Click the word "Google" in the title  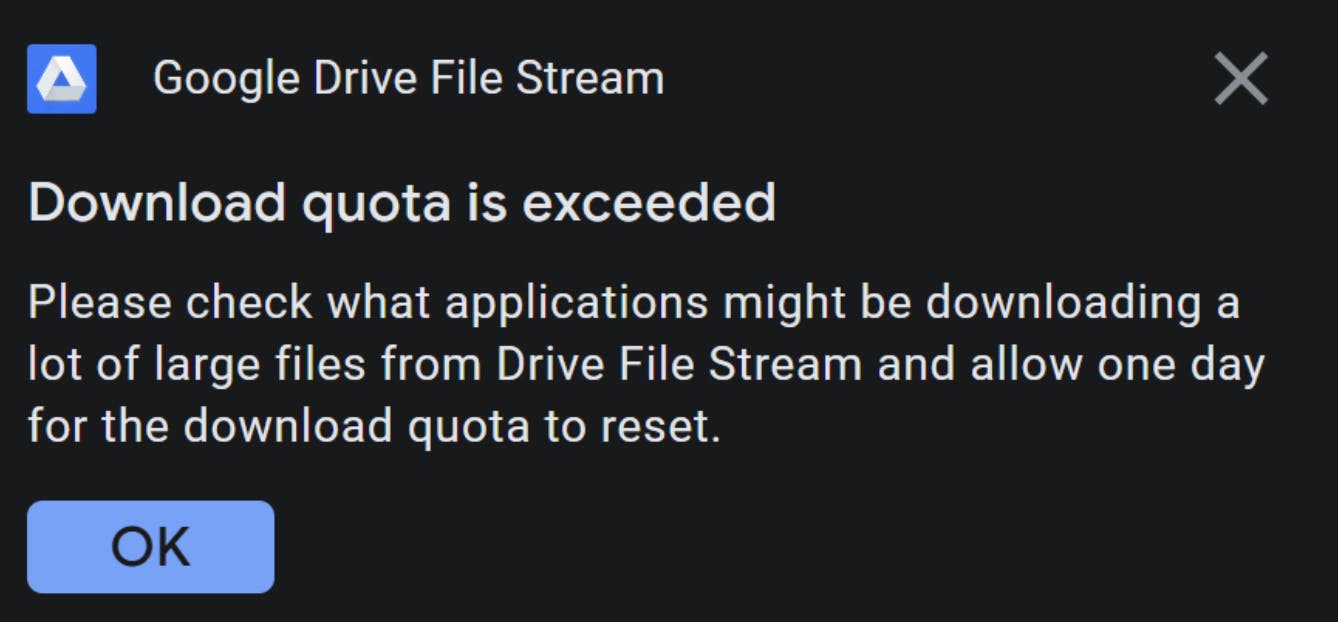pos(227,79)
